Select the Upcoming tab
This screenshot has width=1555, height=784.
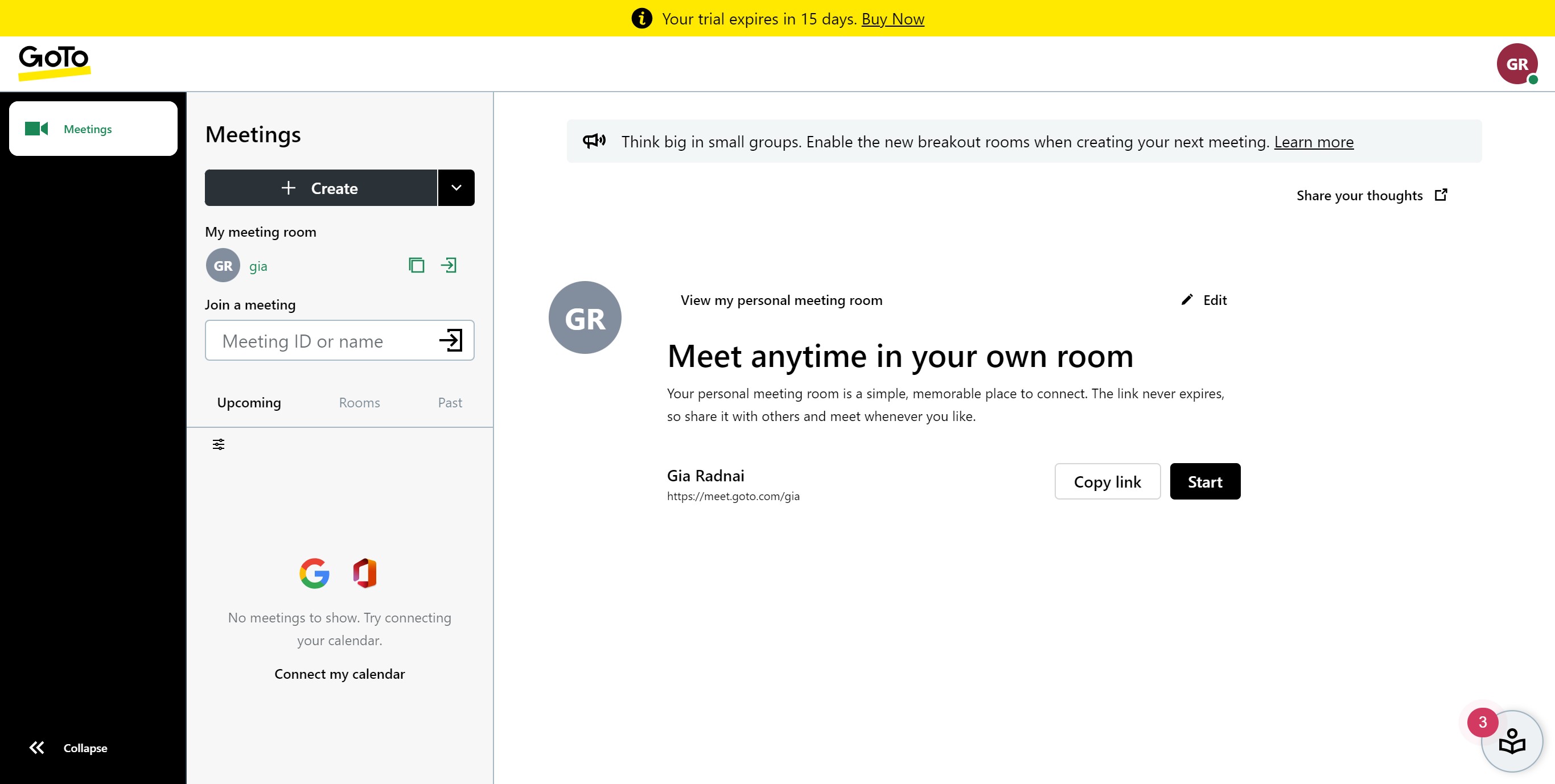[249, 403]
